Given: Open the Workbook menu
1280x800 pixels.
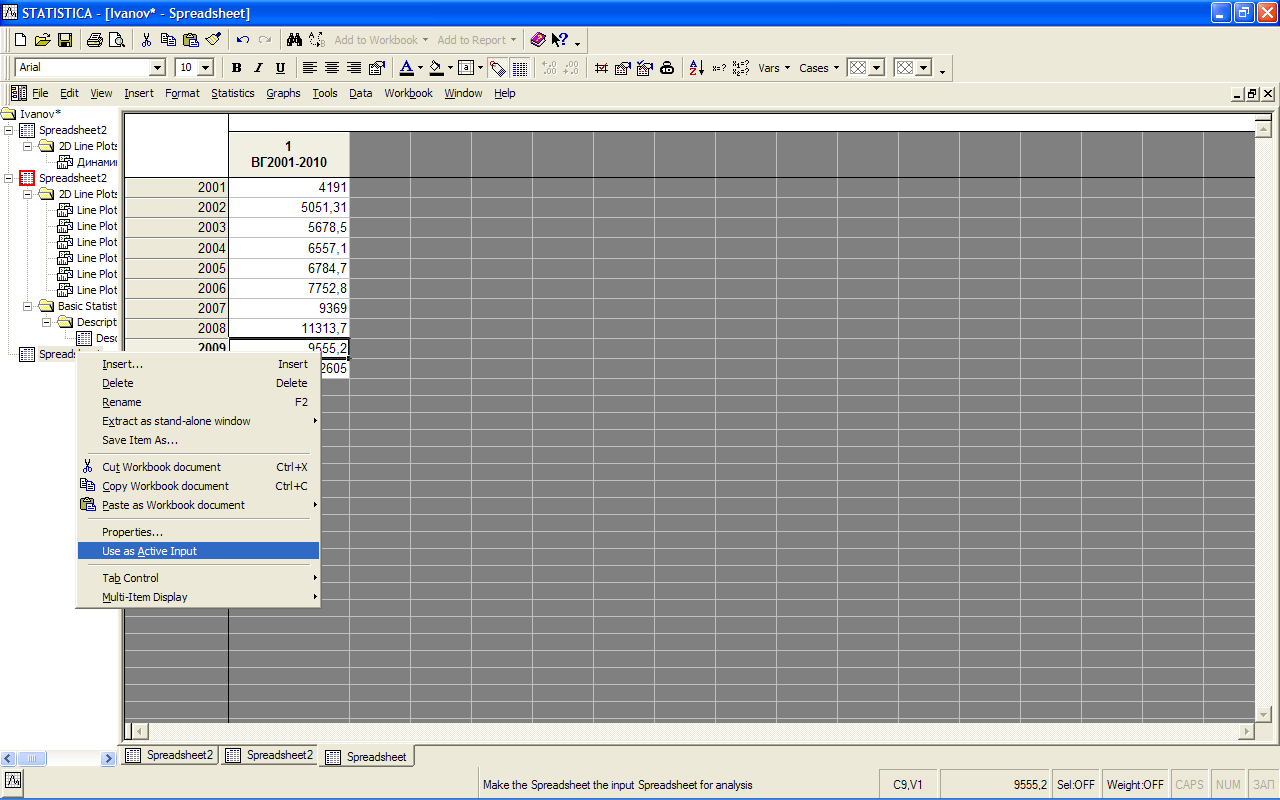Looking at the screenshot, I should tap(408, 93).
